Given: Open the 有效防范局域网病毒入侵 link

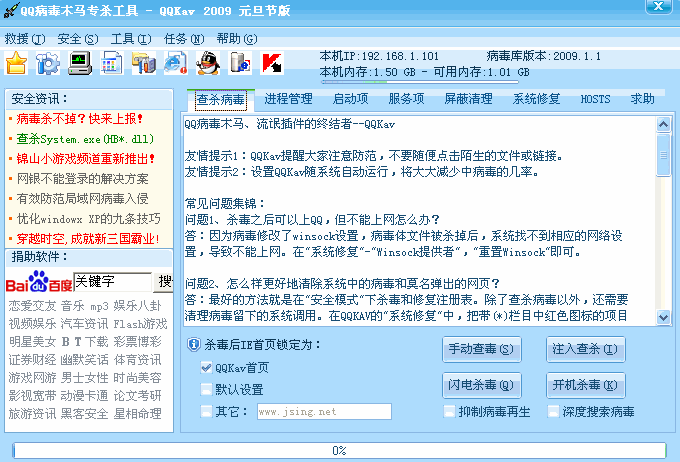Looking at the screenshot, I should point(82,199).
